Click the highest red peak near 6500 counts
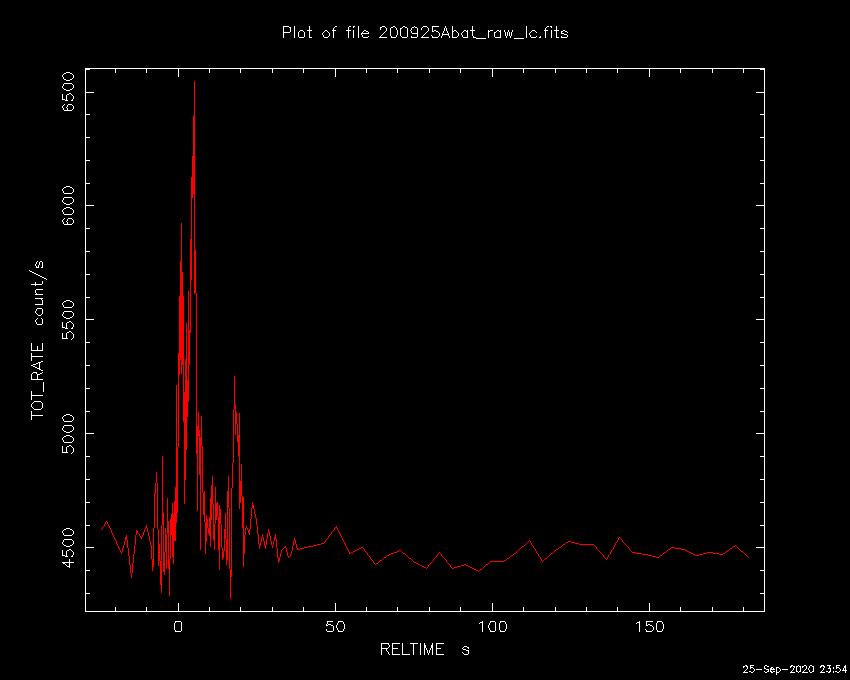Screen dimensions: 850x680 coord(194,82)
